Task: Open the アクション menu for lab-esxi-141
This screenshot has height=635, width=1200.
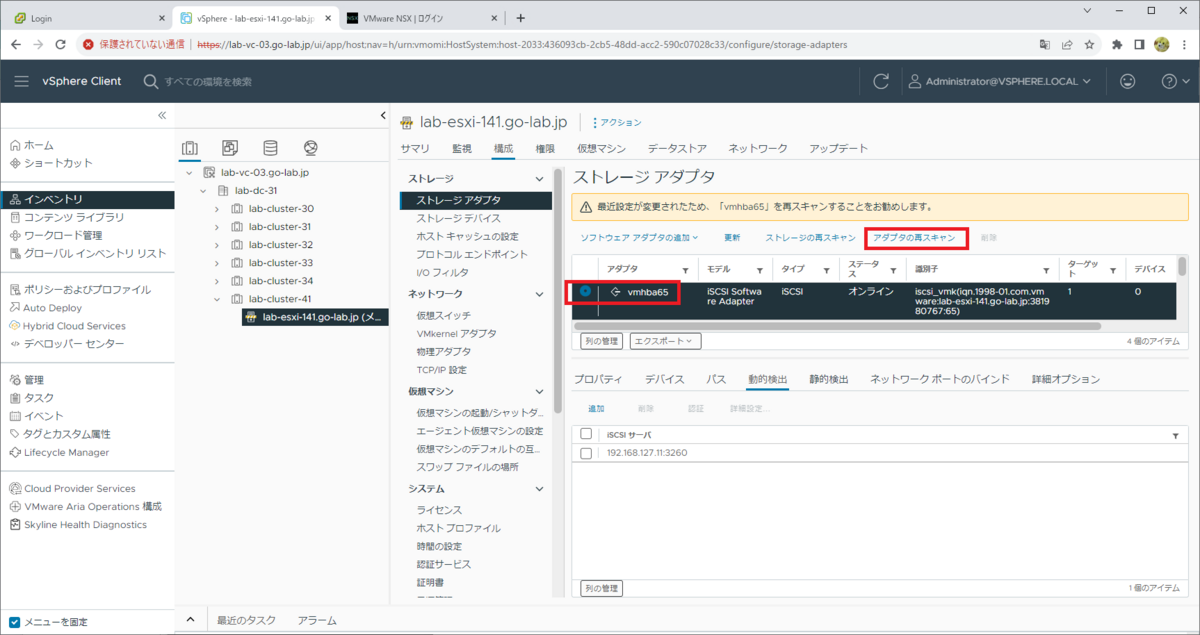Action: (x=619, y=122)
